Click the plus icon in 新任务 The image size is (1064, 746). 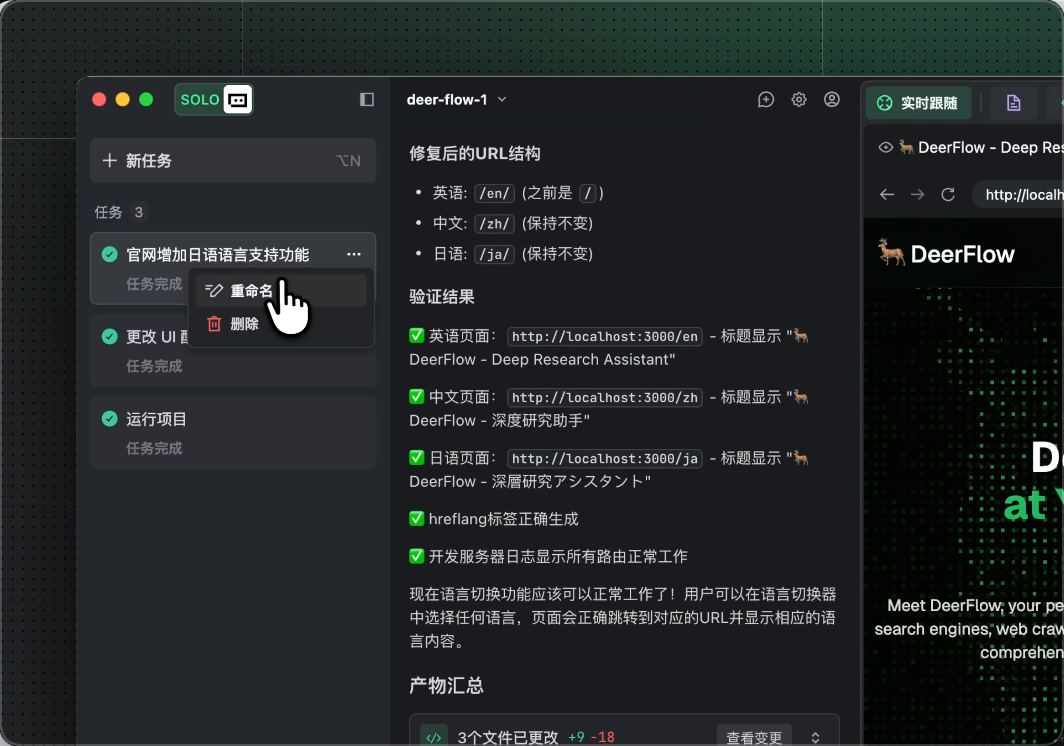click(x=109, y=161)
